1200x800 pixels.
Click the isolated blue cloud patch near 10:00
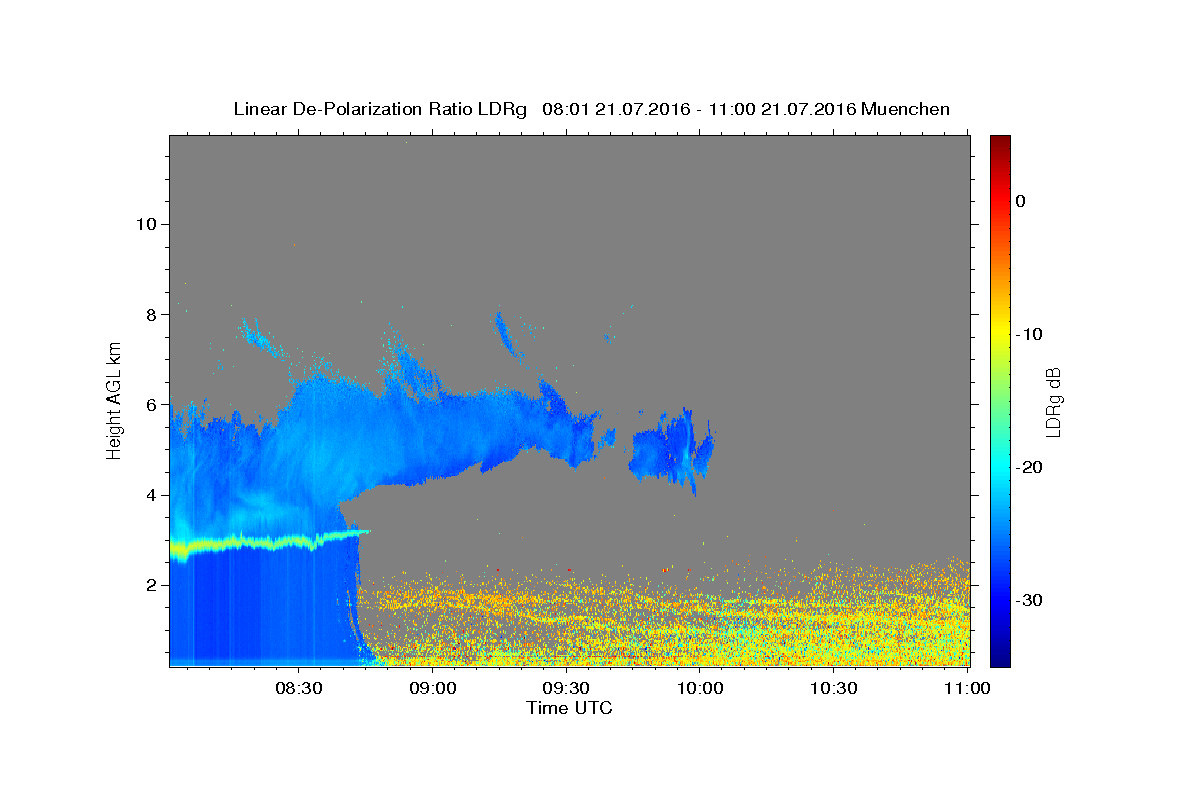coord(671,450)
